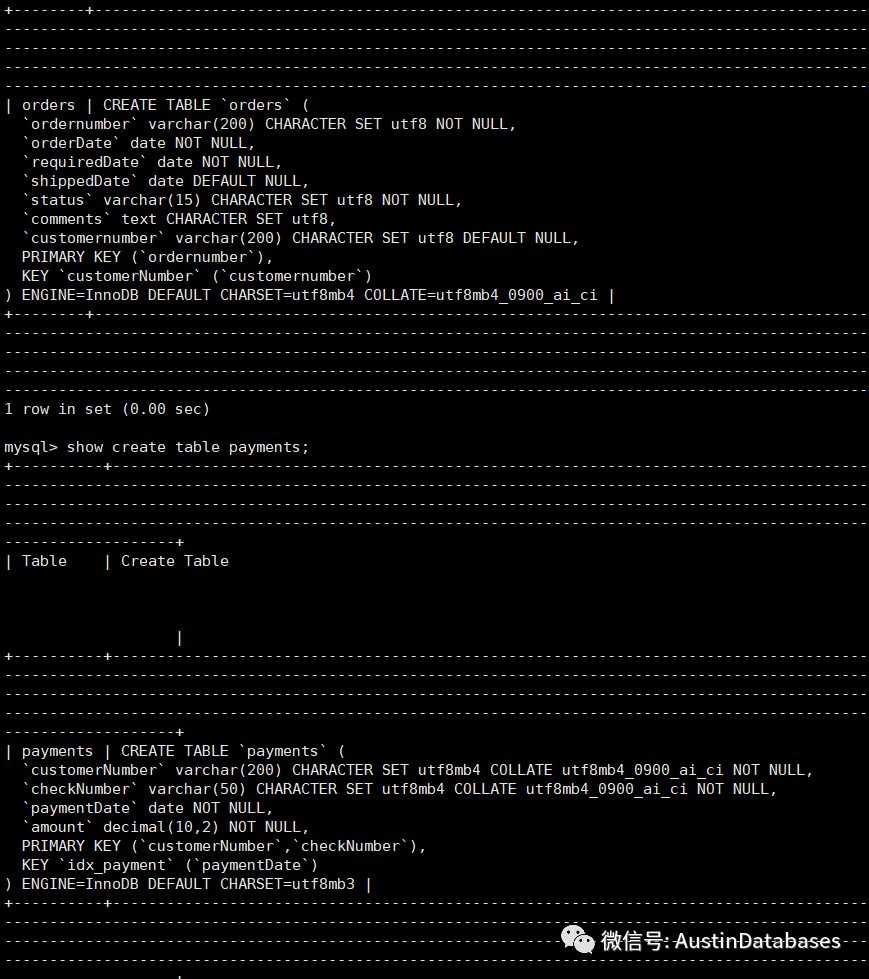Click the mysql> prompt
869x979 pixels.
[x=31, y=447]
